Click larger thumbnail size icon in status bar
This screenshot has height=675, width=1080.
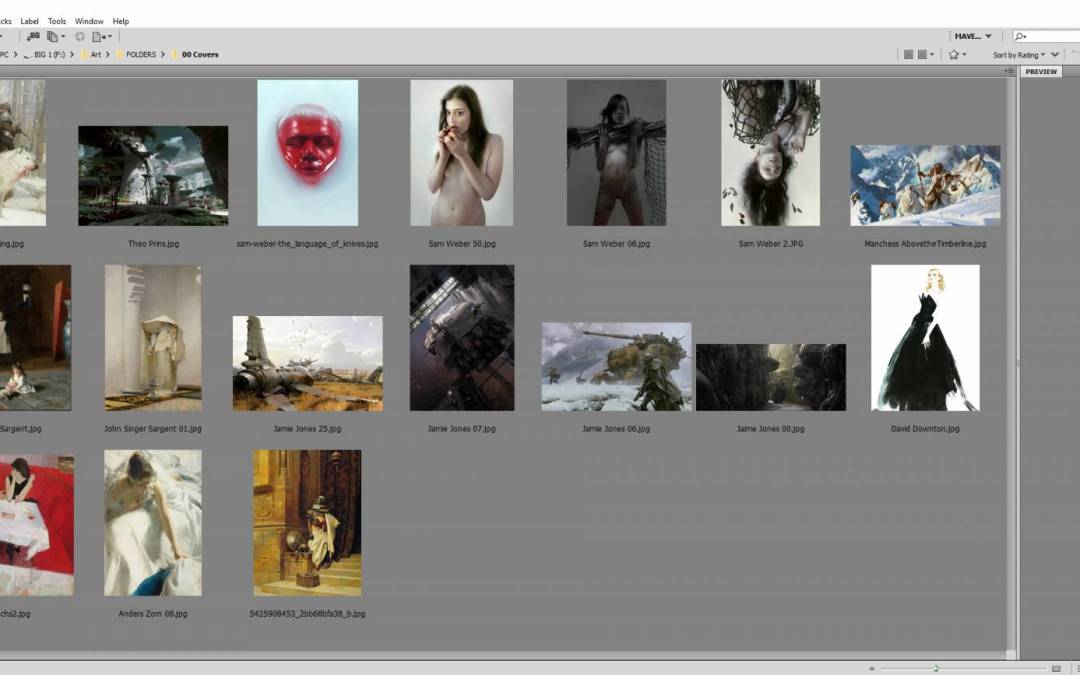click(1056, 668)
